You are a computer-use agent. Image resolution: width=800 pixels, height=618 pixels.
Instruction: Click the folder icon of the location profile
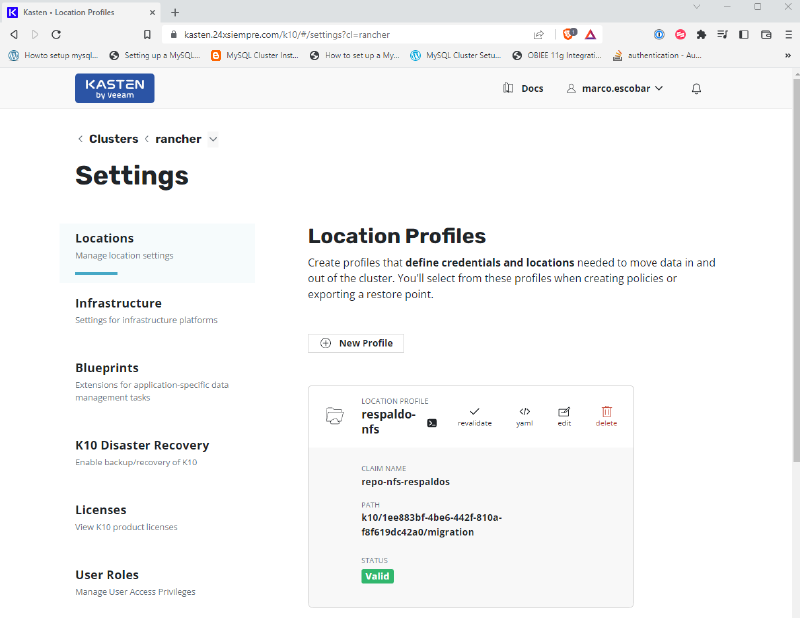click(x=335, y=416)
